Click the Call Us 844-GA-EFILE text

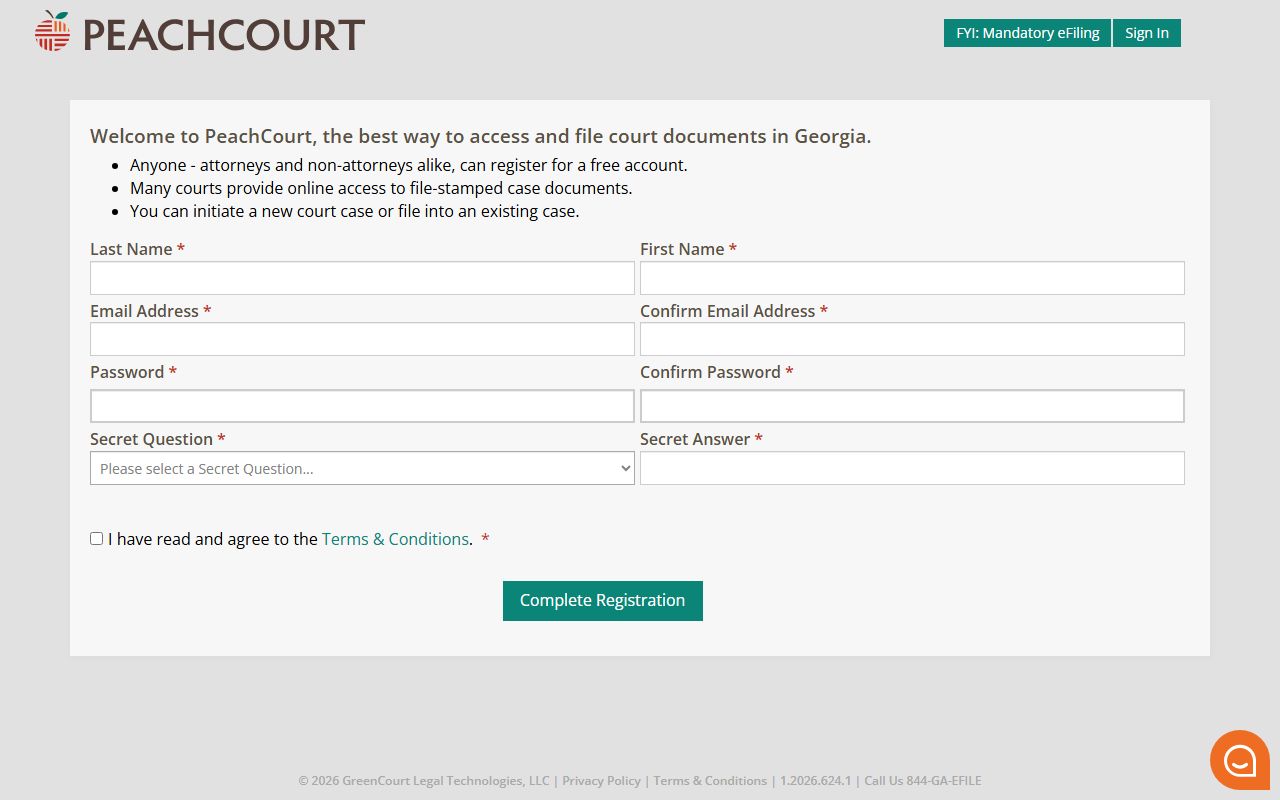923,781
